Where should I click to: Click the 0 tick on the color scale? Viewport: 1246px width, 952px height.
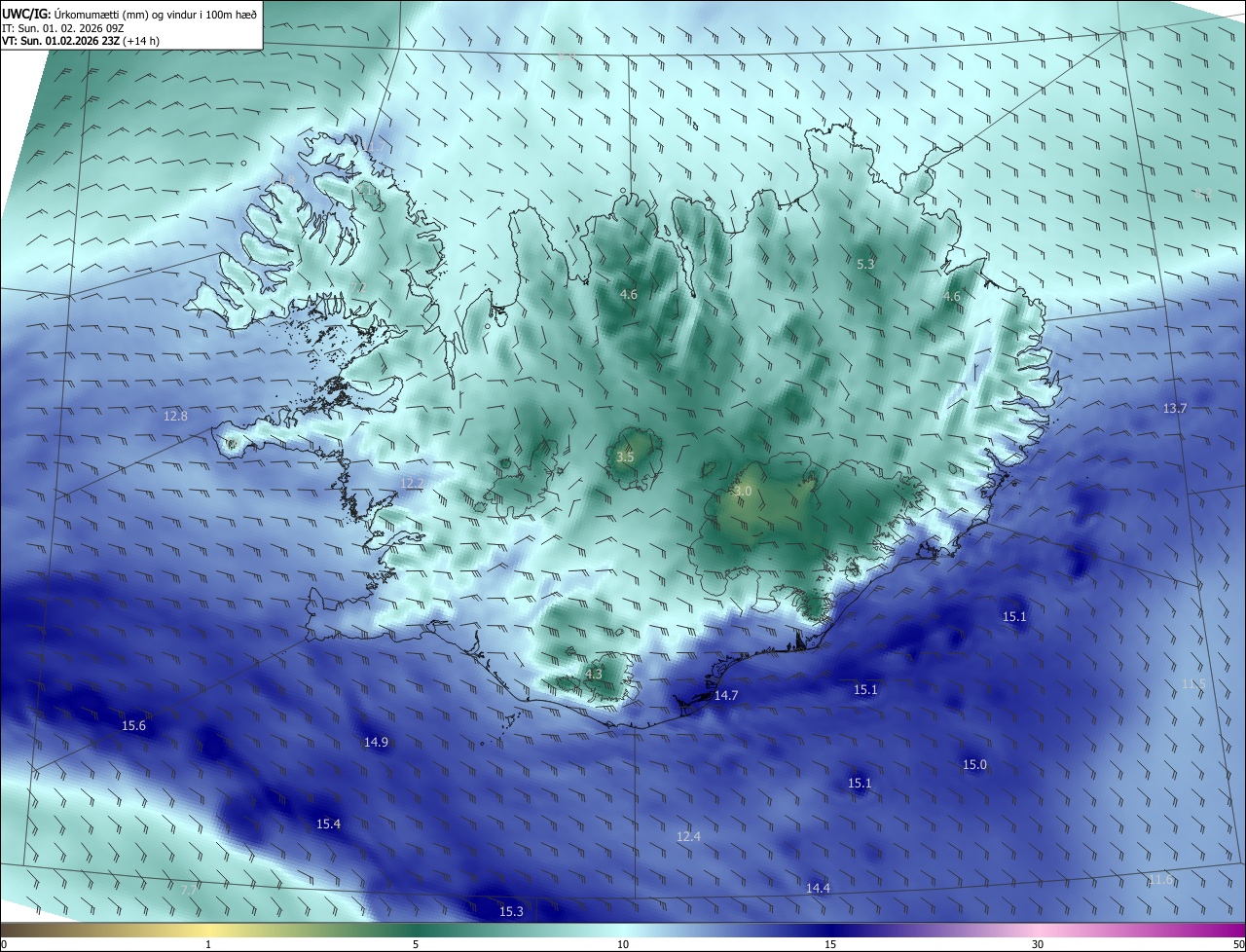coord(4,944)
